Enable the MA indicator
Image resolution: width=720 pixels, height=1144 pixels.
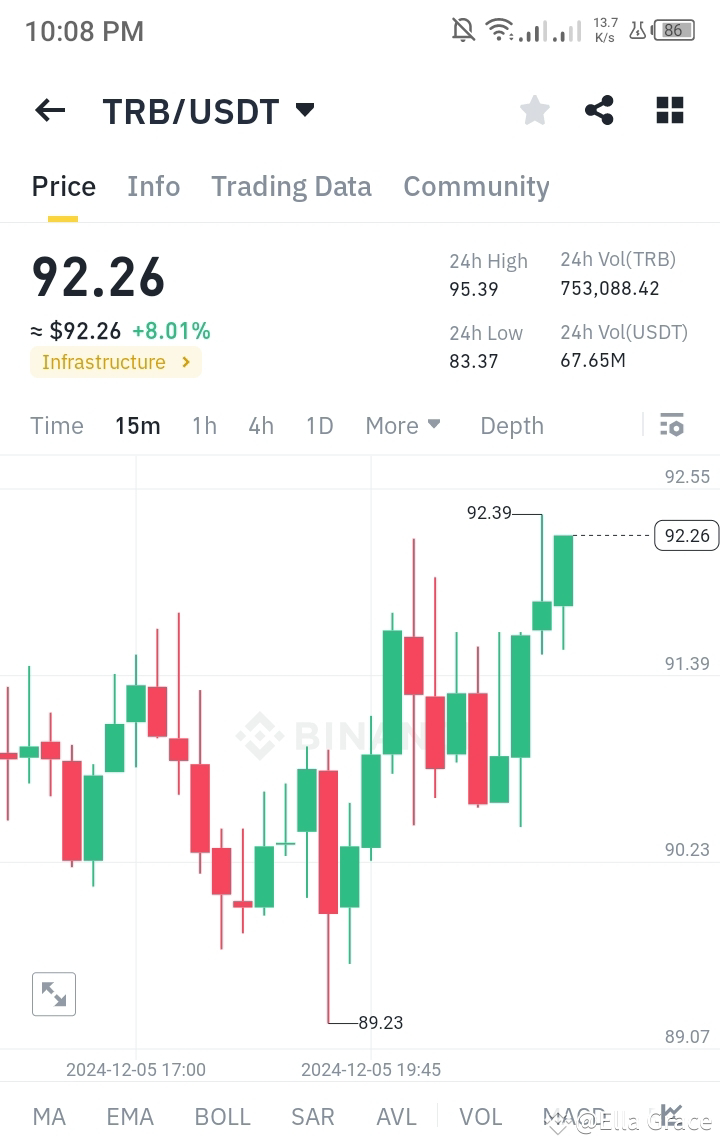48,1116
